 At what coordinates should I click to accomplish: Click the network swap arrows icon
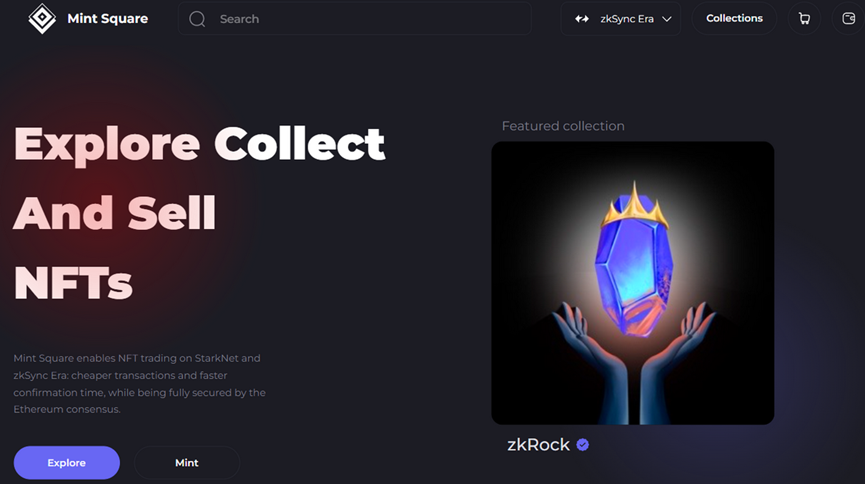[x=581, y=19]
